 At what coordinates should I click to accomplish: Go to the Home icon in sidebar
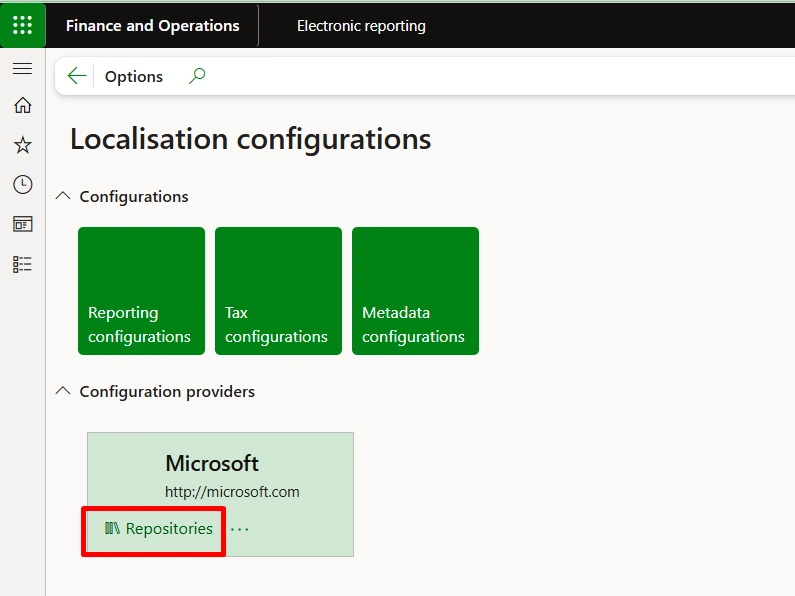(x=22, y=105)
